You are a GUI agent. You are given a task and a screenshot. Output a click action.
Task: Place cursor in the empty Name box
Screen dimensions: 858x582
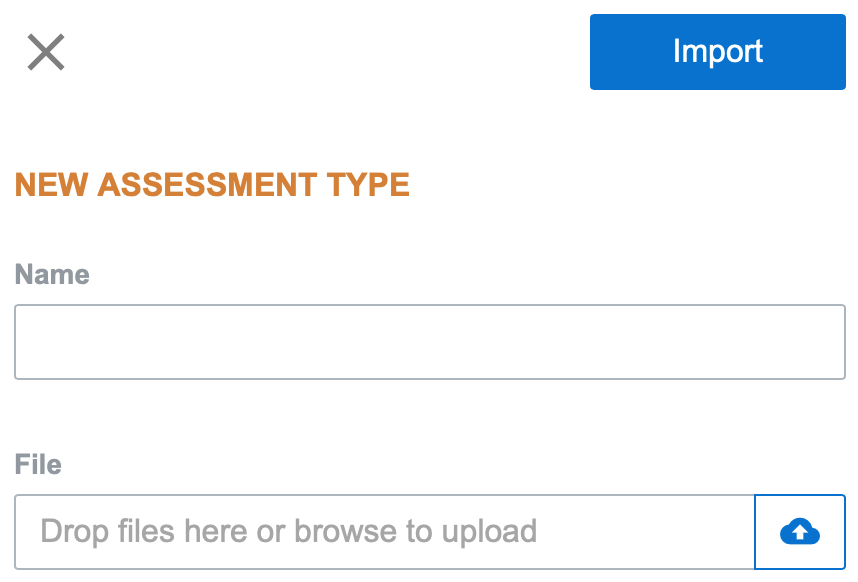[430, 342]
